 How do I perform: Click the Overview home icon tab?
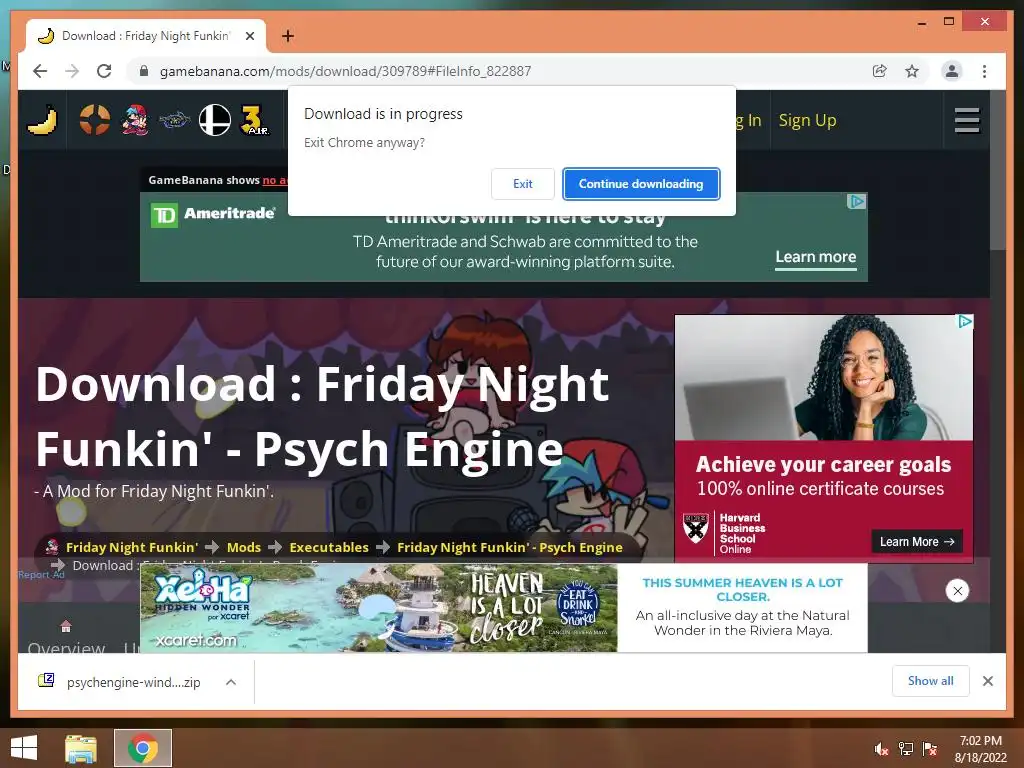[x=66, y=627]
